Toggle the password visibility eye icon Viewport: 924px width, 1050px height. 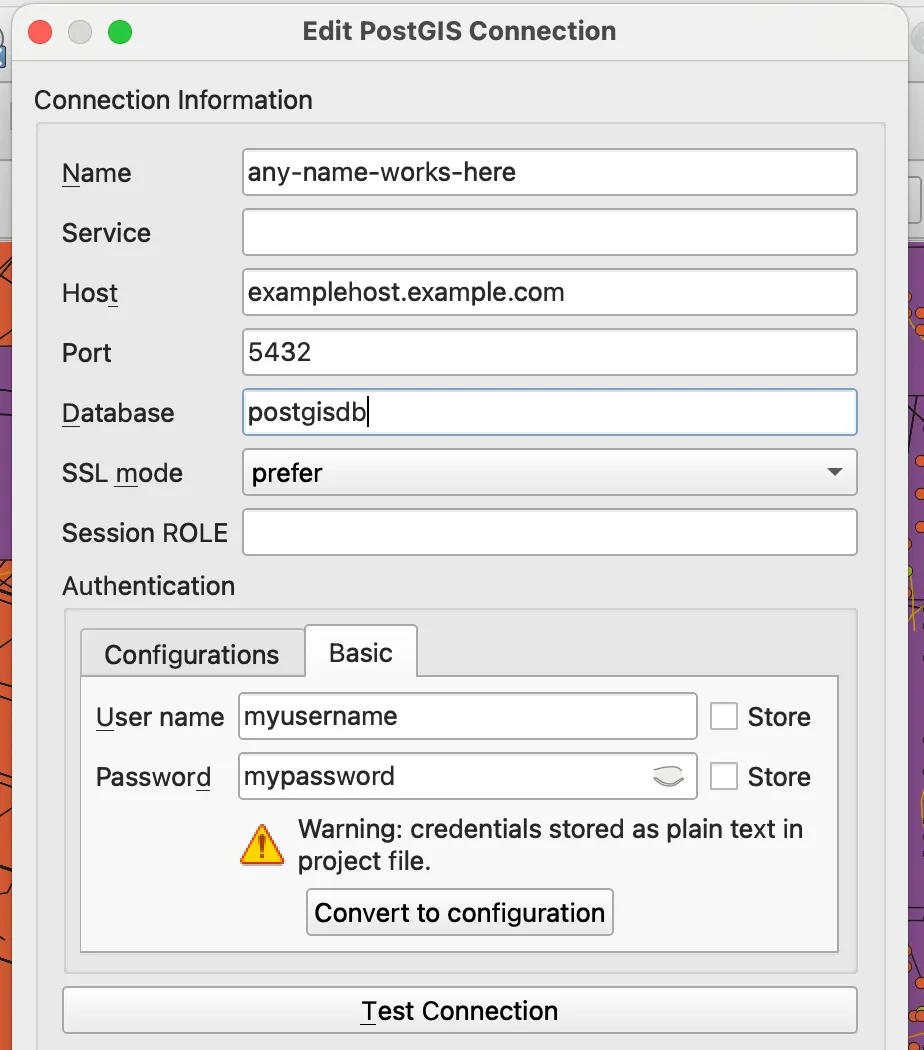(668, 777)
